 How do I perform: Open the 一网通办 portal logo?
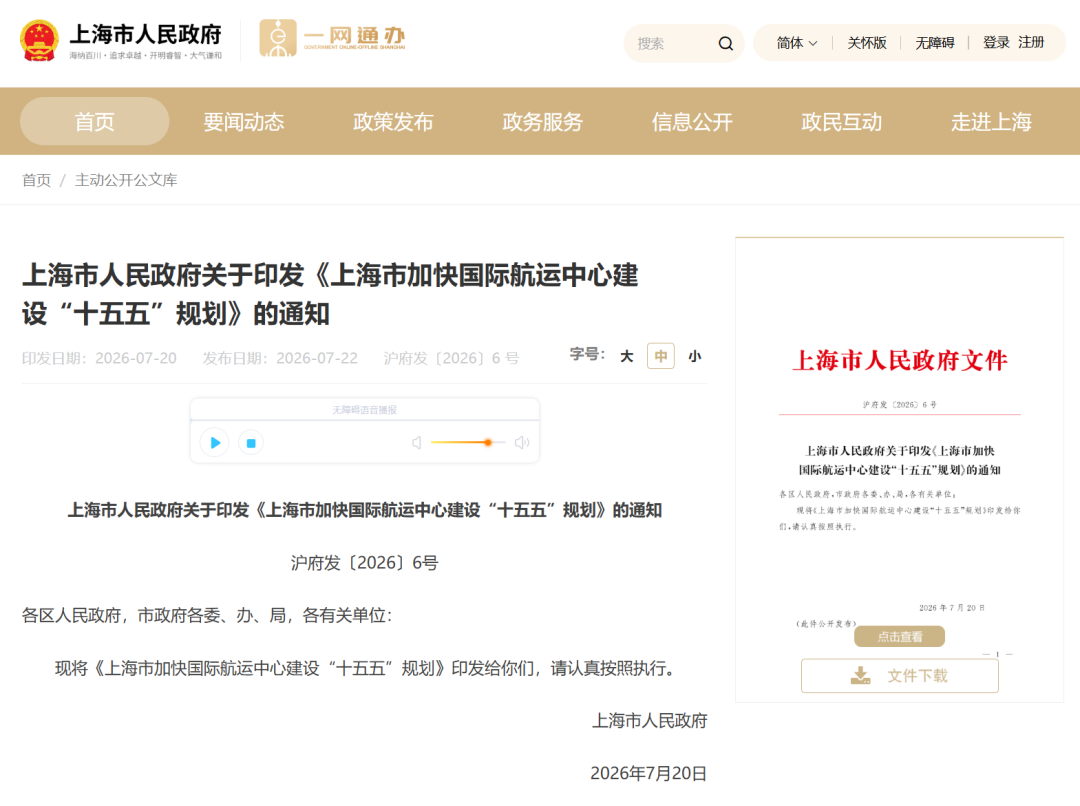(332, 39)
